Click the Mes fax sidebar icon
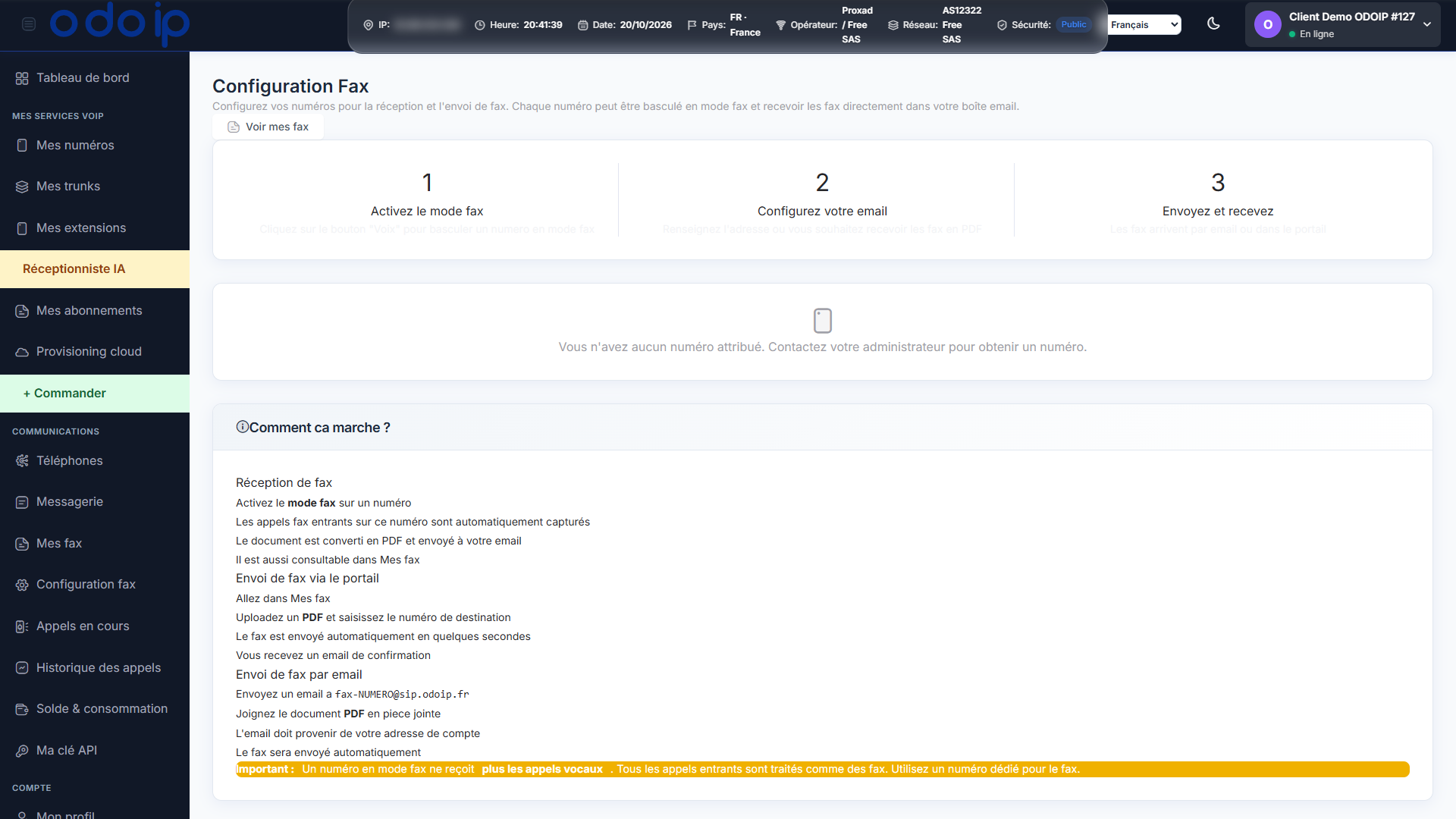 tap(22, 544)
